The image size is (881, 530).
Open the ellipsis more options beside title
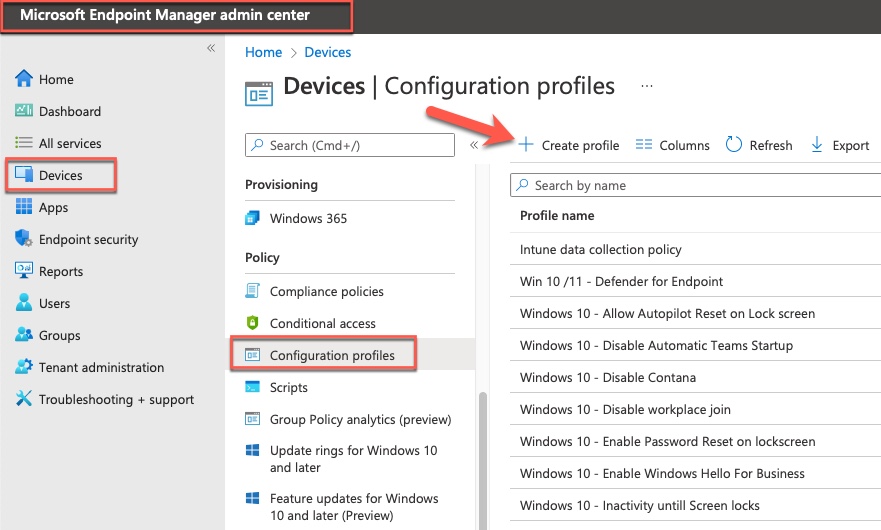point(647,86)
